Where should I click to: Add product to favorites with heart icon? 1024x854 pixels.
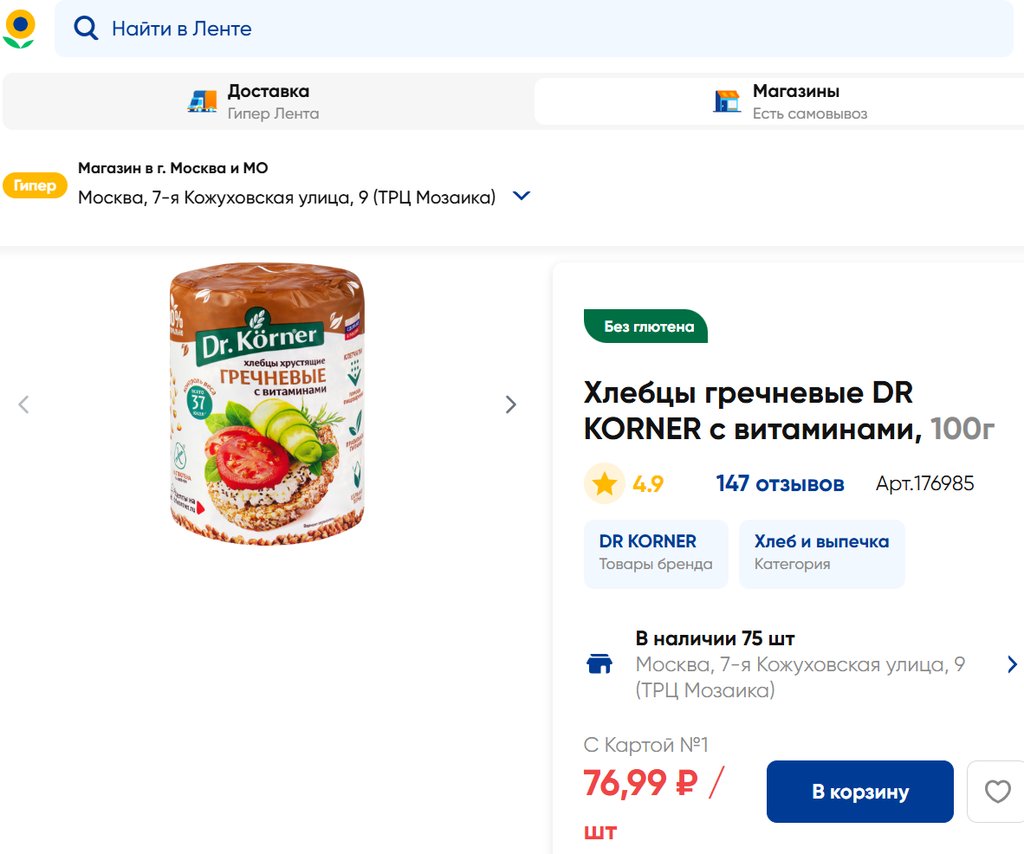pyautogui.click(x=997, y=792)
